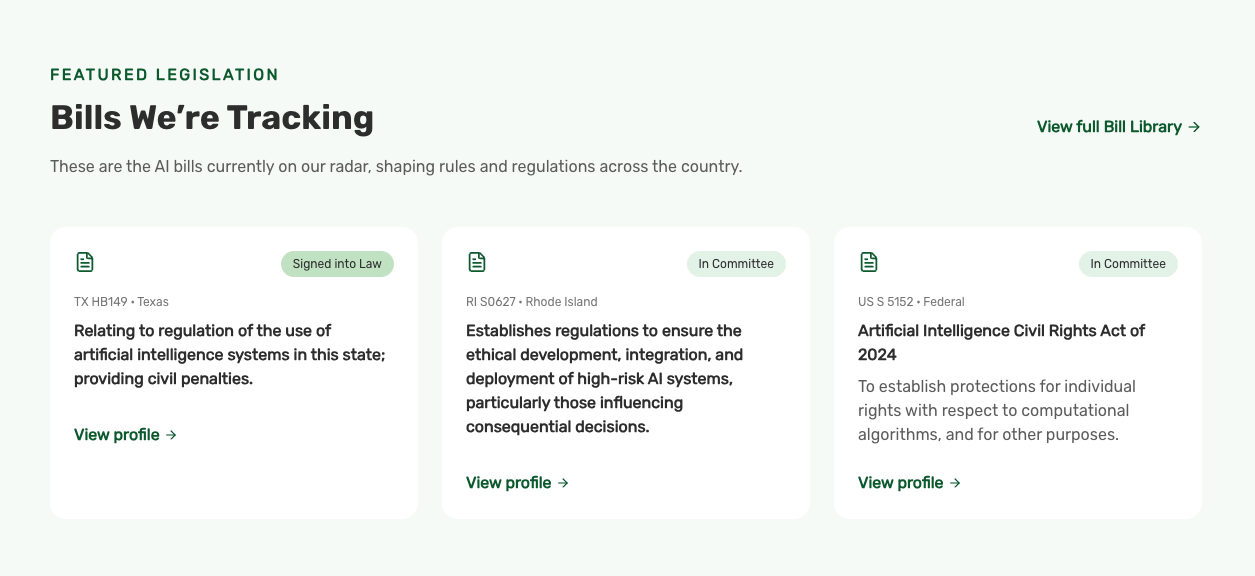Click the Featured Legislation section label
Viewport: 1255px width, 576px height.
pyautogui.click(x=164, y=75)
